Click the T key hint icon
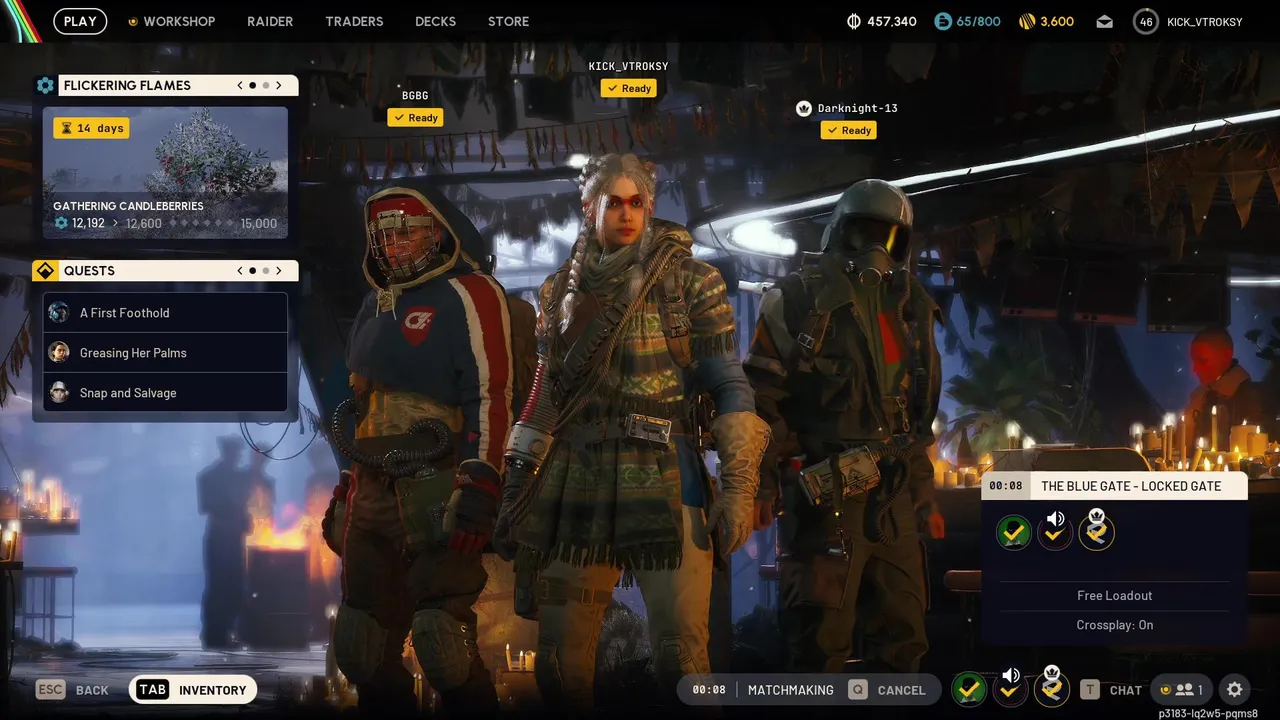The height and width of the screenshot is (720, 1280). pyautogui.click(x=1090, y=690)
